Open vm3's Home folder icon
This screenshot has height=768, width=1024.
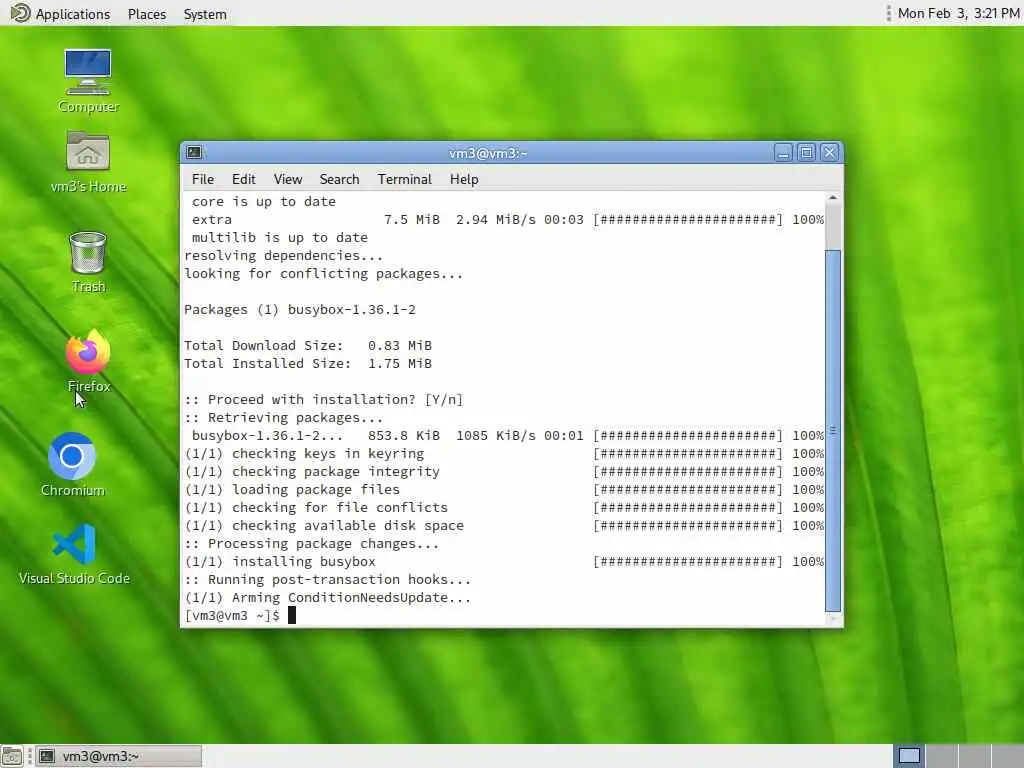88,161
